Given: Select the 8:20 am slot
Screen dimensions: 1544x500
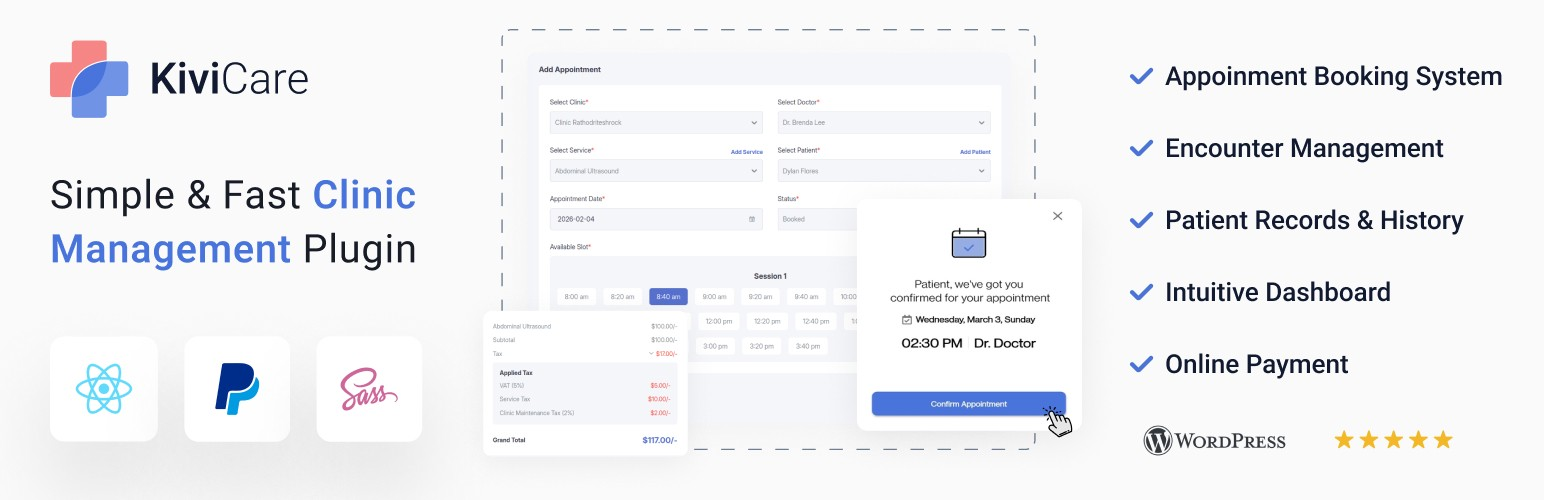Looking at the screenshot, I should coord(622,296).
